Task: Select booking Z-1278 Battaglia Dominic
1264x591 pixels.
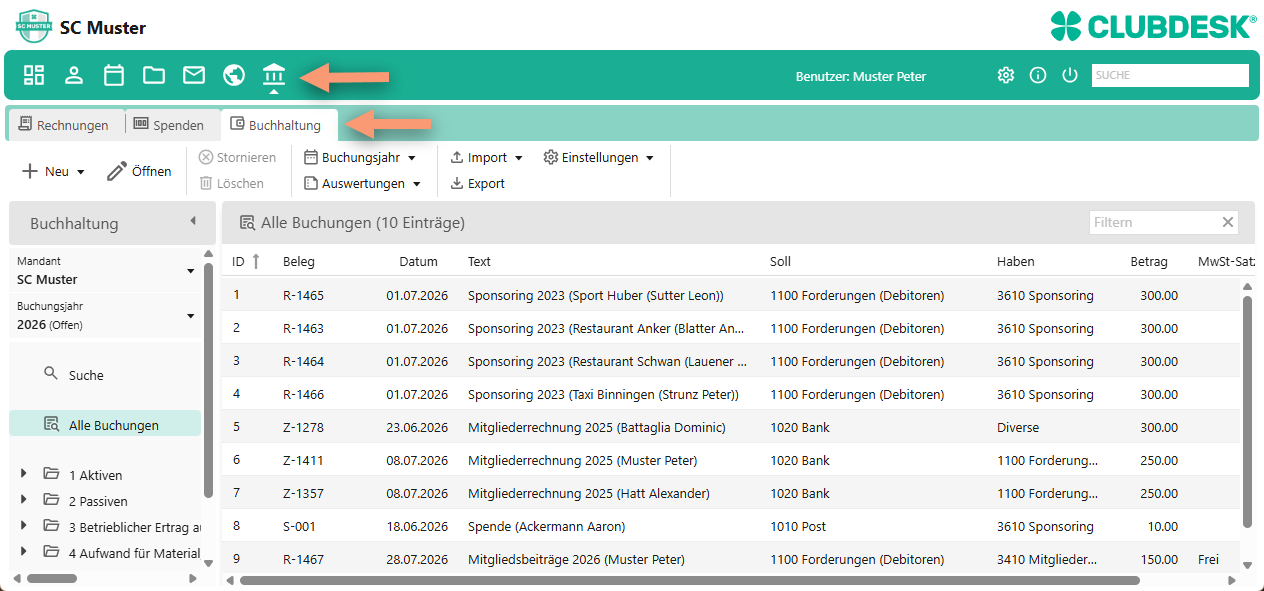Action: (731, 427)
